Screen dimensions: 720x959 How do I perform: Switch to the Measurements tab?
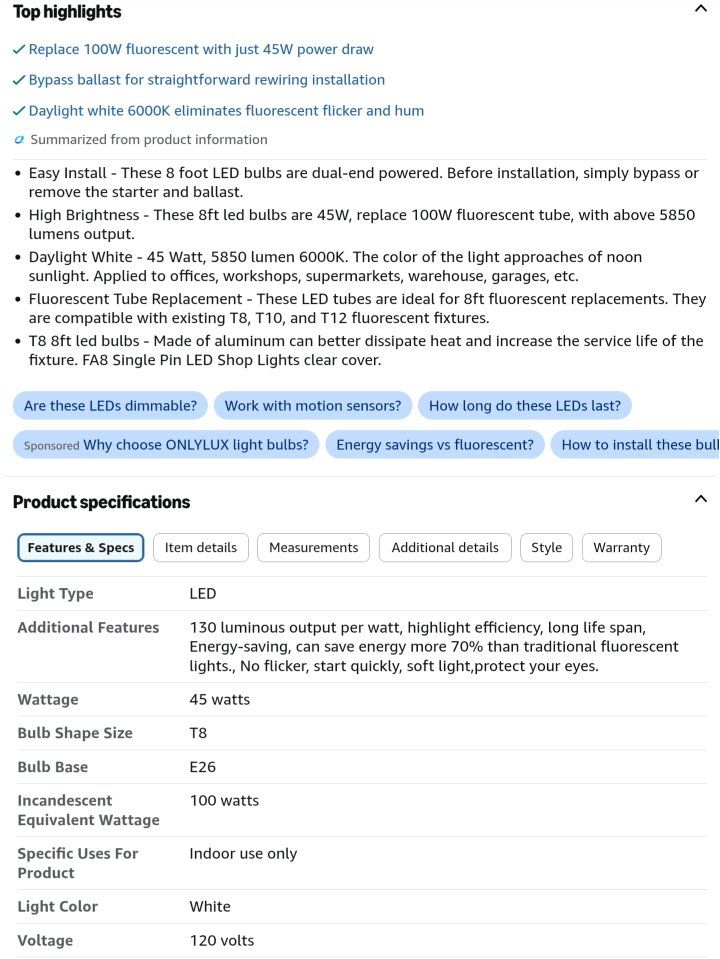(x=313, y=547)
